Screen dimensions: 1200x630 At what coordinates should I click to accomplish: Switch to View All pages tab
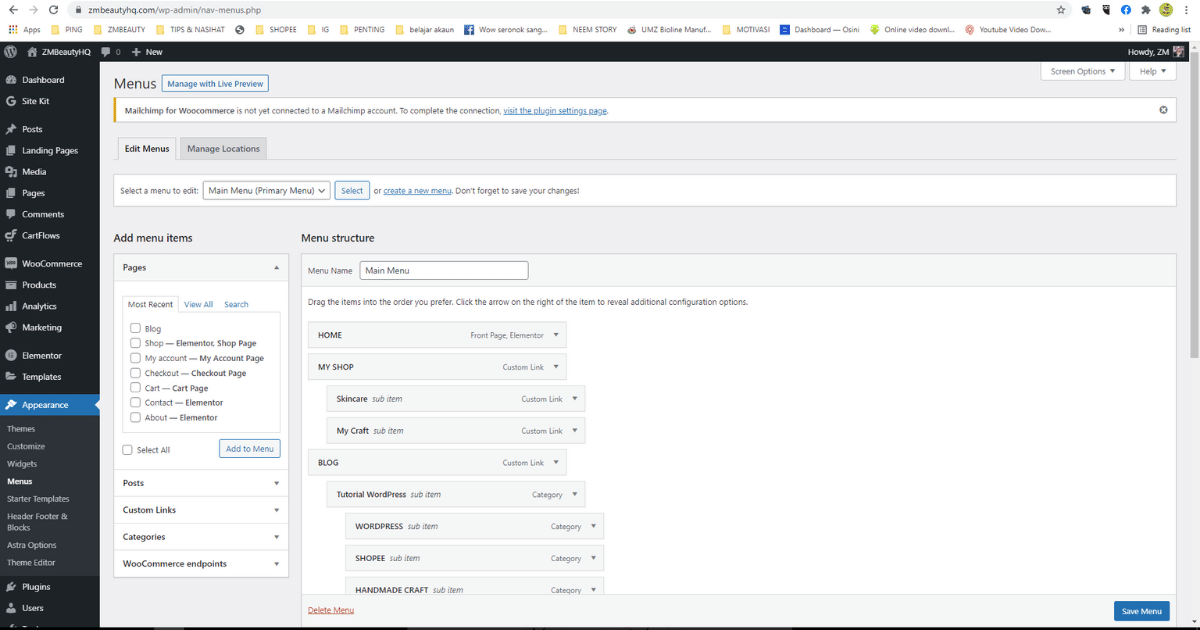(x=198, y=304)
